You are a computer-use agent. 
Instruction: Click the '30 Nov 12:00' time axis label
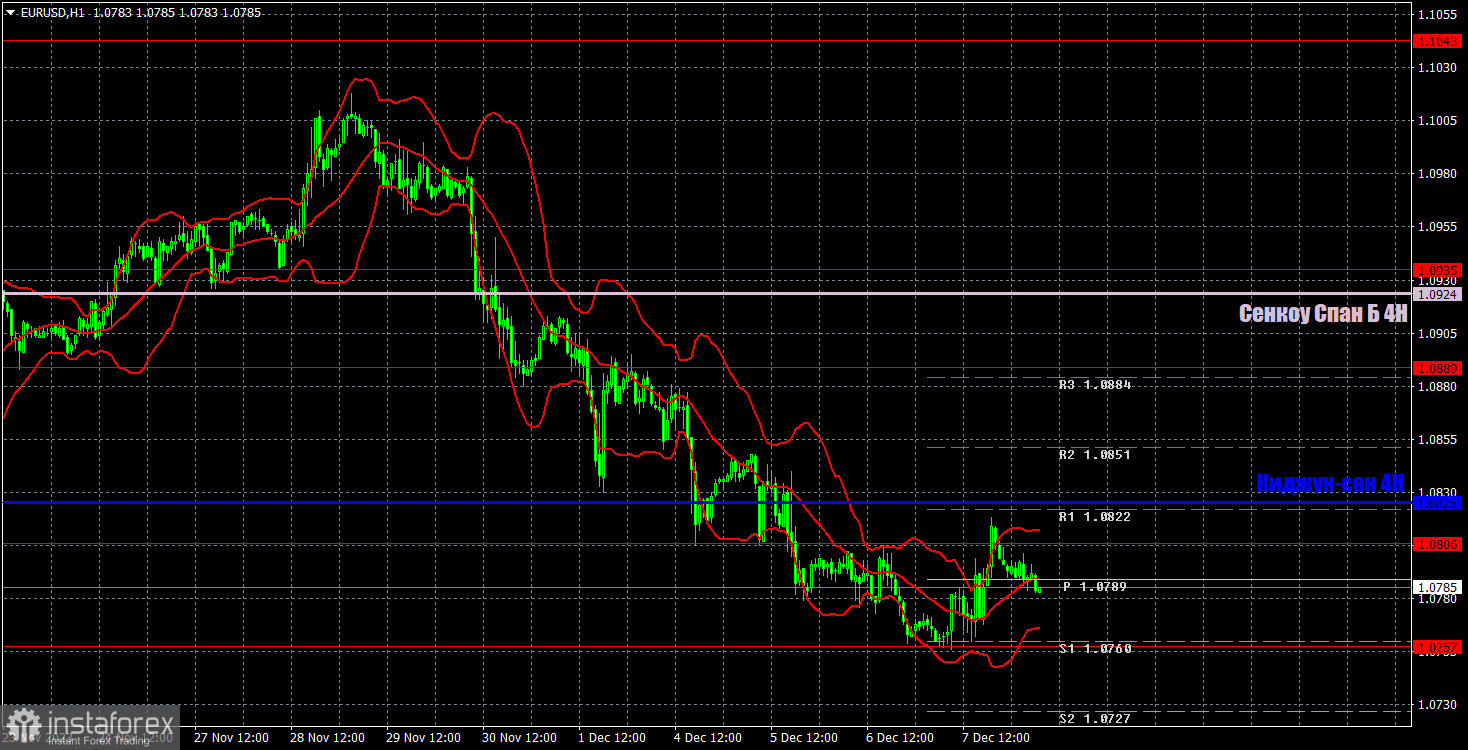click(520, 738)
